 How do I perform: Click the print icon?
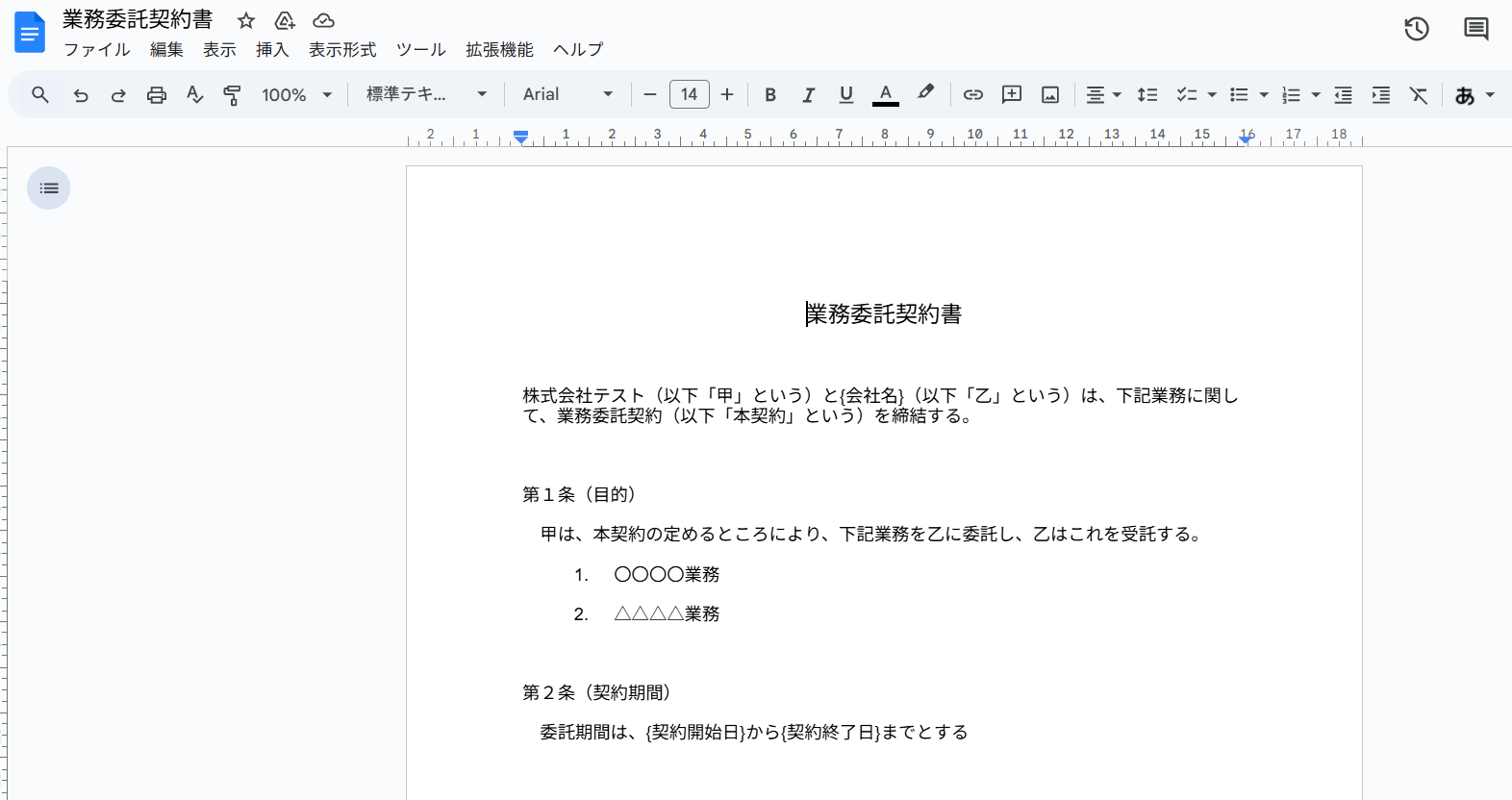click(x=157, y=95)
